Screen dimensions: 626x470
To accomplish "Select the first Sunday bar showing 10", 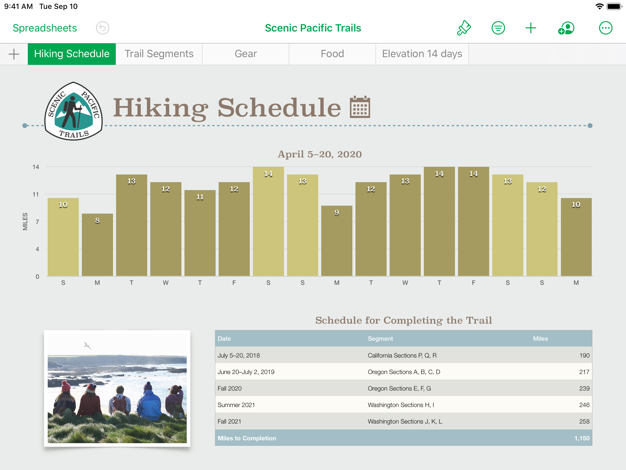I will coord(63,237).
